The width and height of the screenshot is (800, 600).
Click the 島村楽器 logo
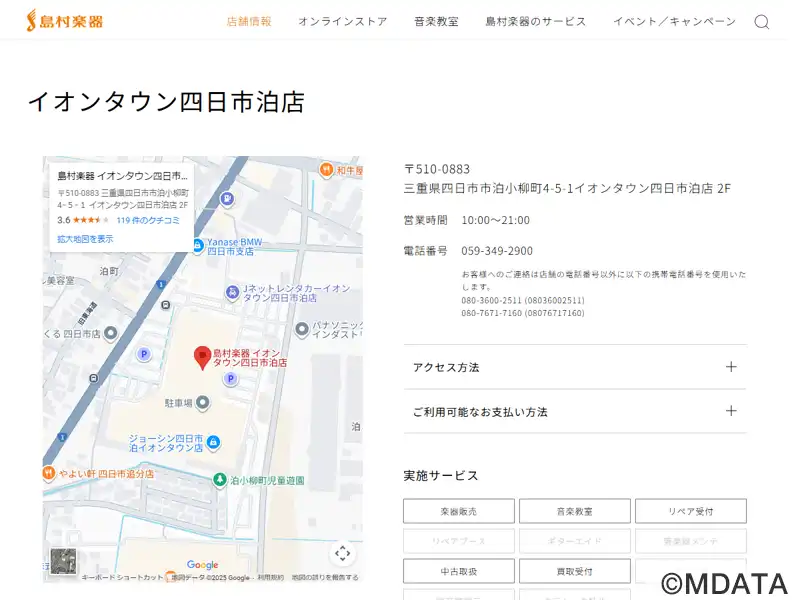65,21
